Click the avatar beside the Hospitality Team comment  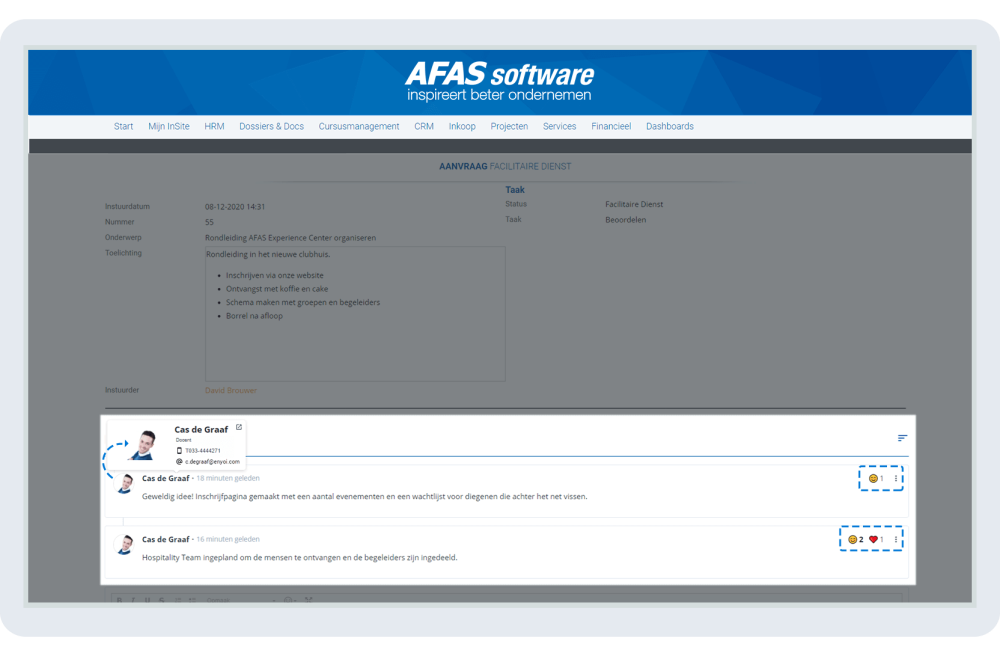click(125, 544)
